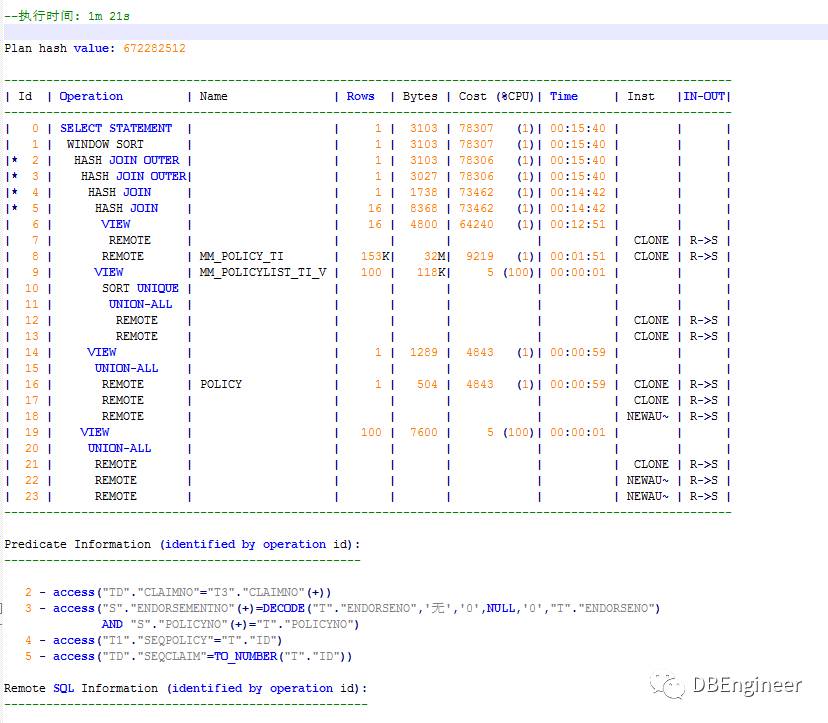Click the 'VIEW' operation at Id 19
Viewport: 828px width, 723px height.
pos(95,432)
